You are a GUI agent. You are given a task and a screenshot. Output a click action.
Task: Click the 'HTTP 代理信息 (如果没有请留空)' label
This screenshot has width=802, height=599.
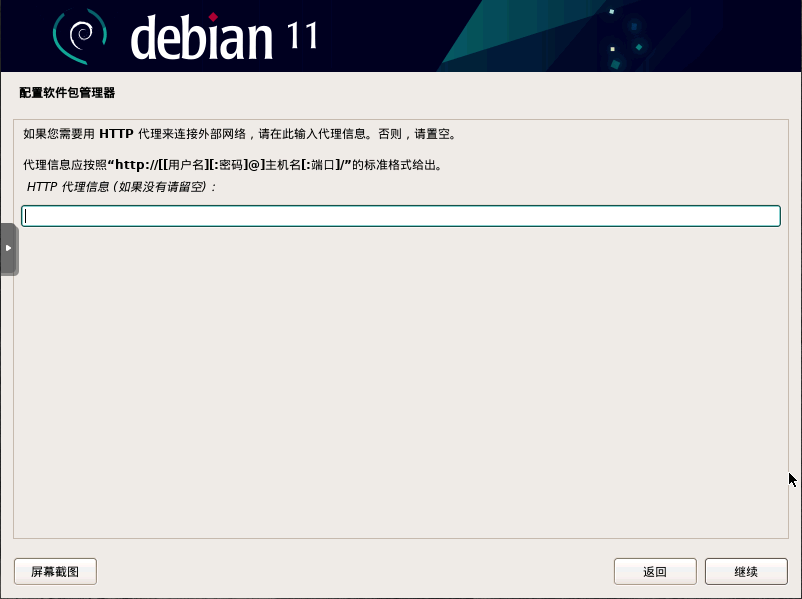click(x=121, y=187)
